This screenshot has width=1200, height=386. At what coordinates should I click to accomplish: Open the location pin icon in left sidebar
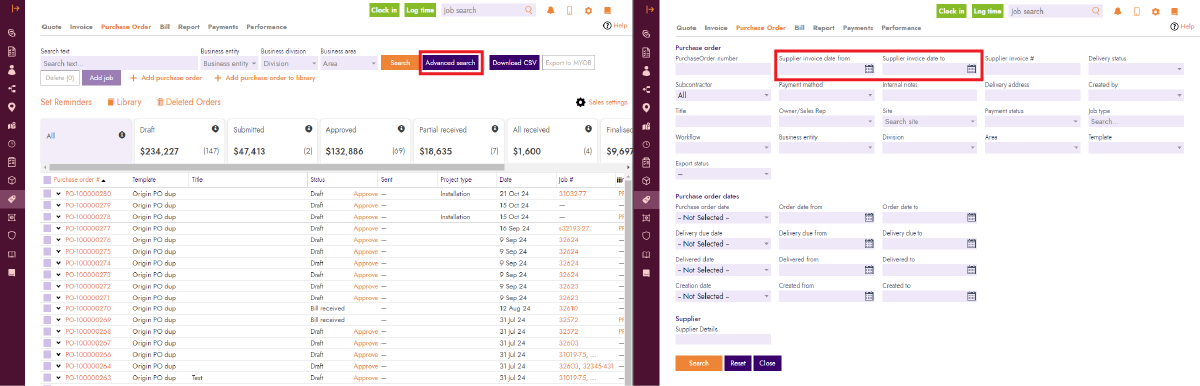pyautogui.click(x=13, y=107)
